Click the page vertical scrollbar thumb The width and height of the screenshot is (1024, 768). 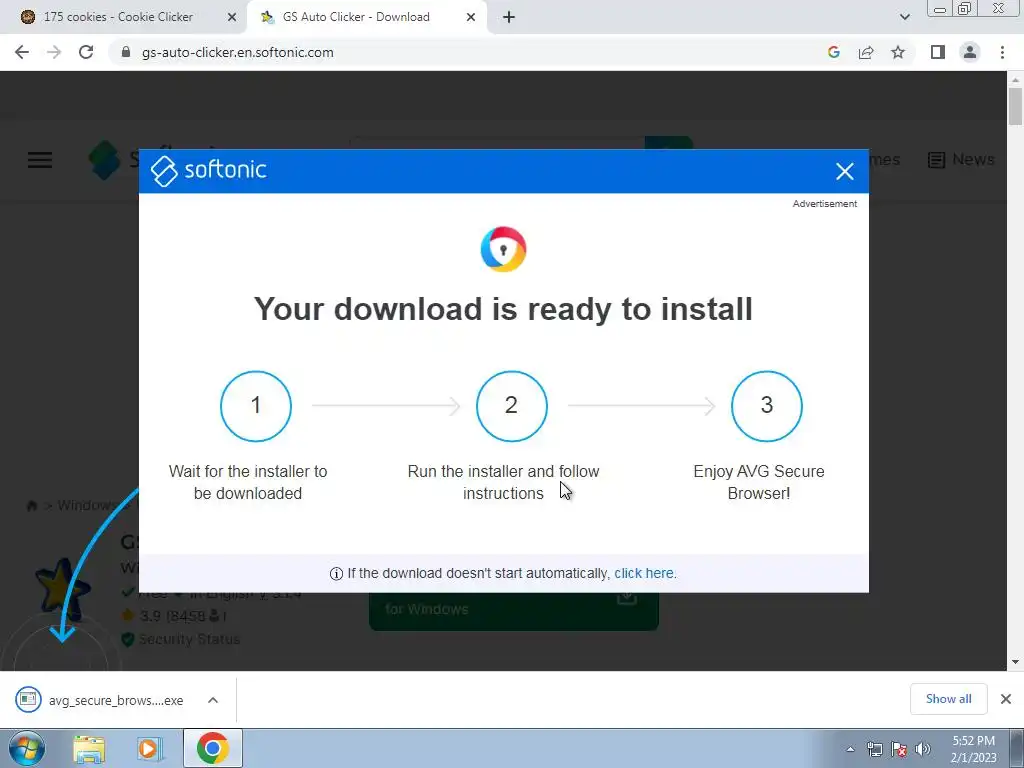pos(1015,106)
